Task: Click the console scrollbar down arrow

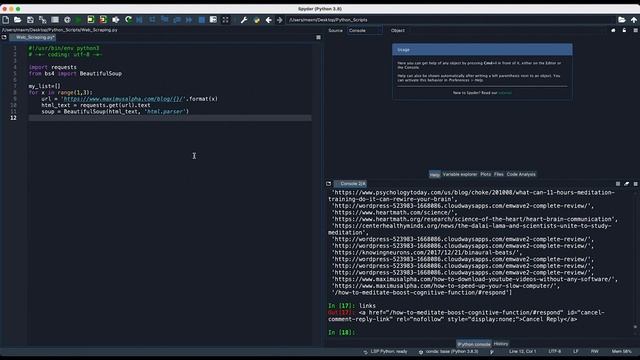Action: click(635, 327)
